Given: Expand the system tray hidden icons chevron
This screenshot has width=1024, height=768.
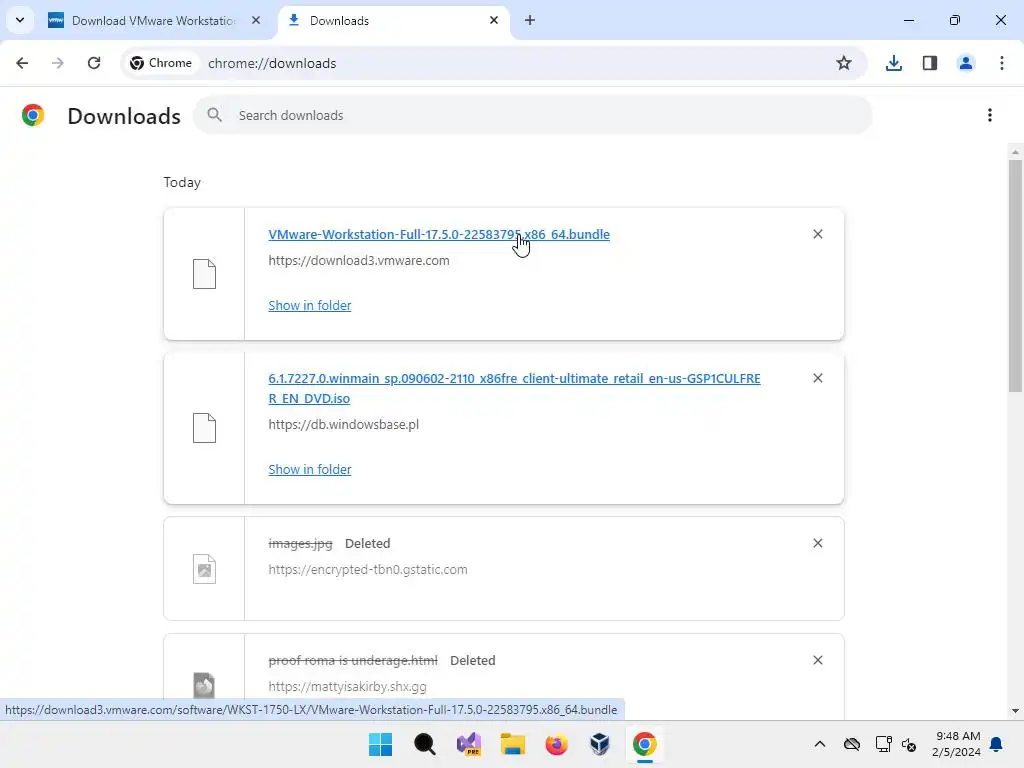Looking at the screenshot, I should [820, 744].
